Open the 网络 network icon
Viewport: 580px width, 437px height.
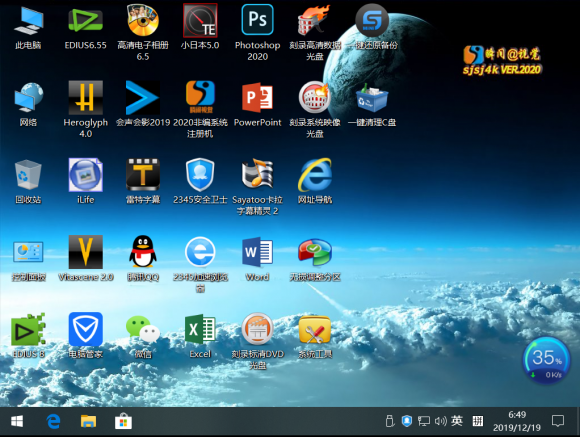tap(28, 98)
